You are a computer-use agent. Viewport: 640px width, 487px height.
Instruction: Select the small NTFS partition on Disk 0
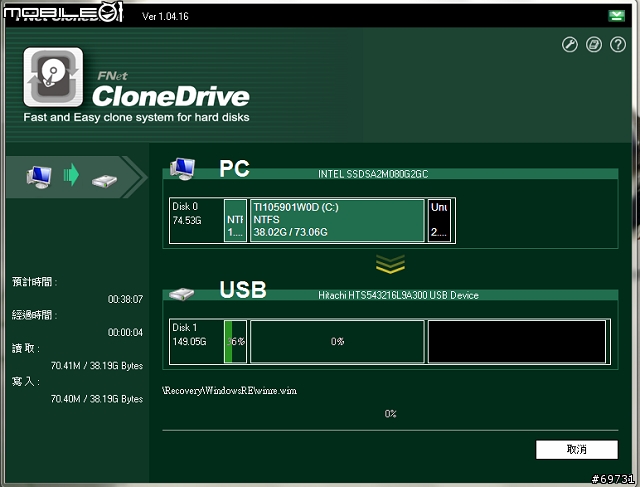[x=236, y=220]
